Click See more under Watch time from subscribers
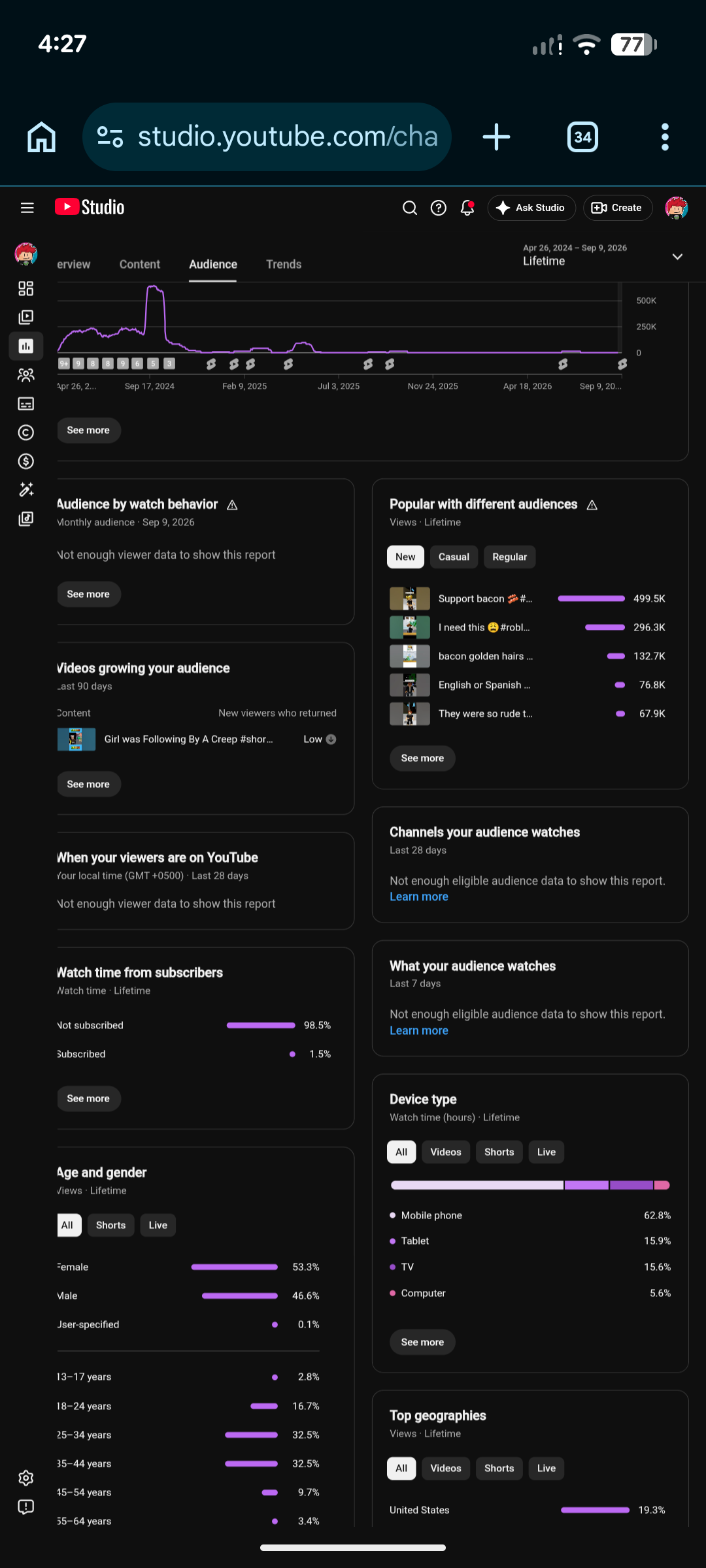This screenshot has width=706, height=1568. point(88,1098)
